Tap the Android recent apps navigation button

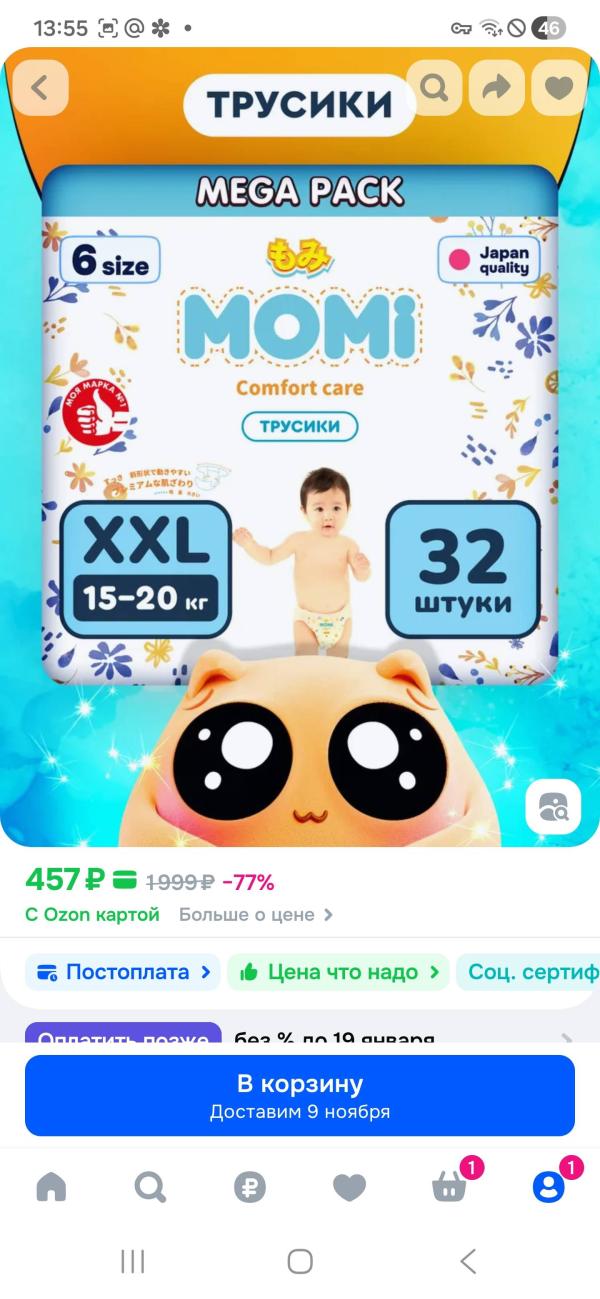pos(132,1261)
